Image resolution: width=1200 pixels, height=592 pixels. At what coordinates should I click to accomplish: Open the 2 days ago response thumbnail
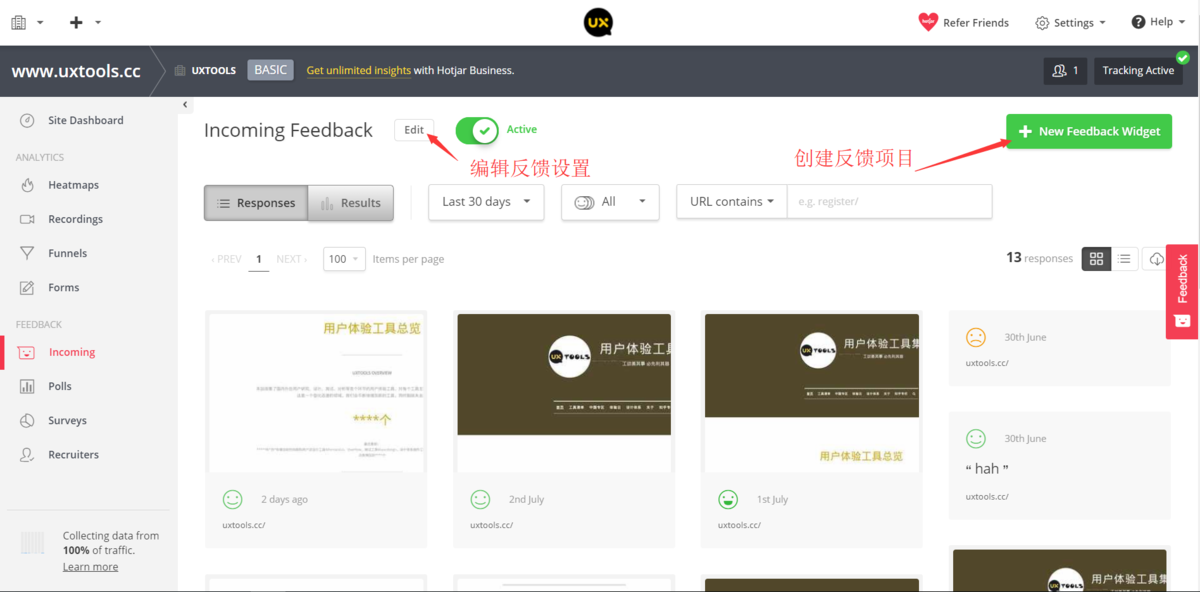(x=317, y=393)
